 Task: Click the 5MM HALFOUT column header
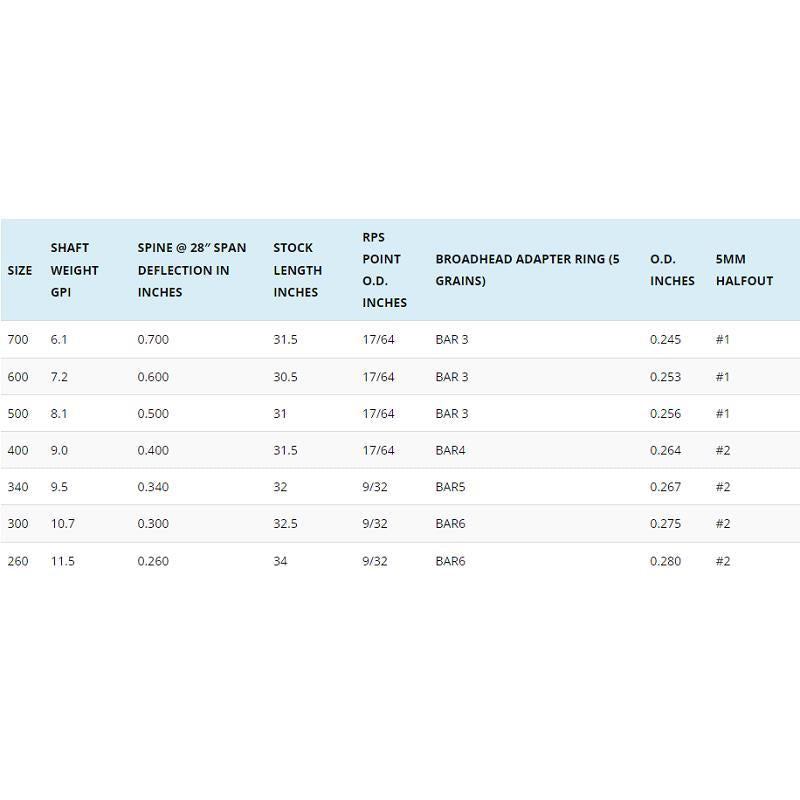click(x=744, y=270)
